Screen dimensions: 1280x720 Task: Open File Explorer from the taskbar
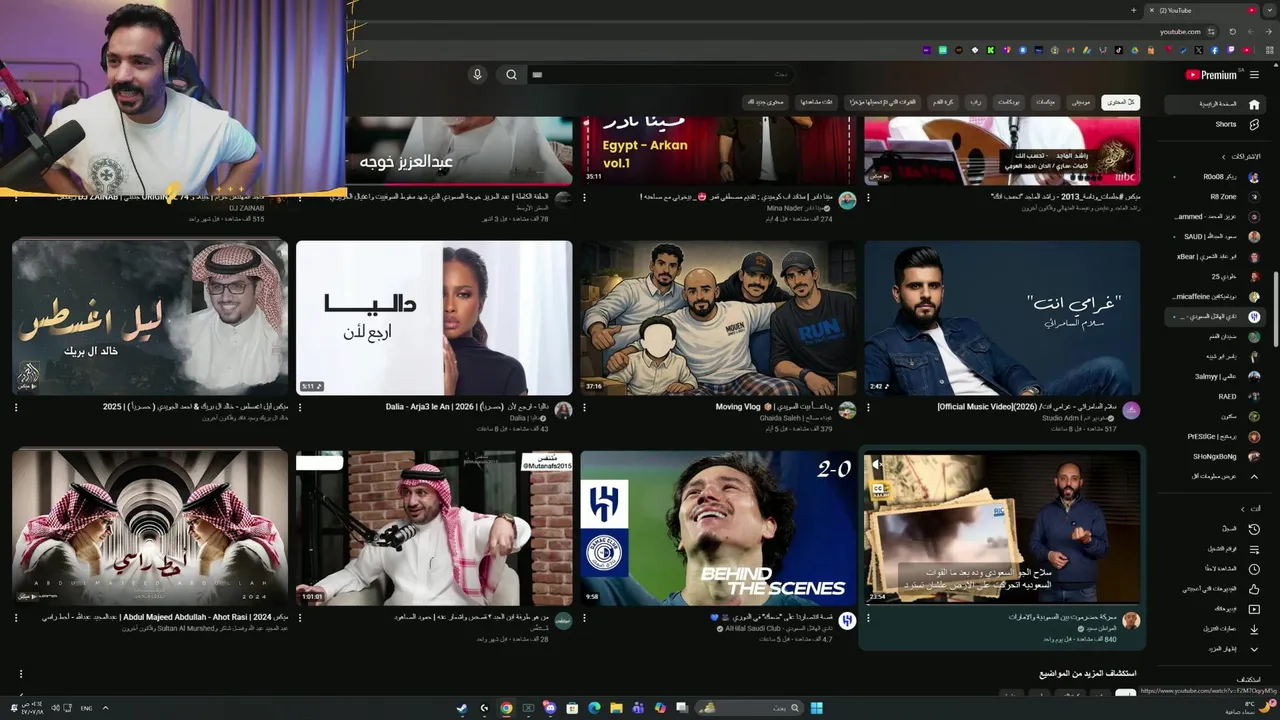(616, 708)
